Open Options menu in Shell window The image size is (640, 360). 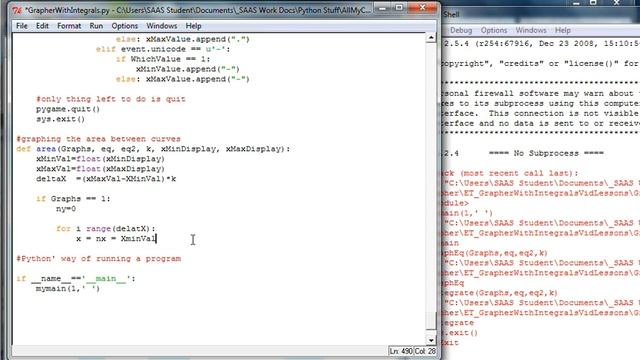pyautogui.click(x=493, y=31)
